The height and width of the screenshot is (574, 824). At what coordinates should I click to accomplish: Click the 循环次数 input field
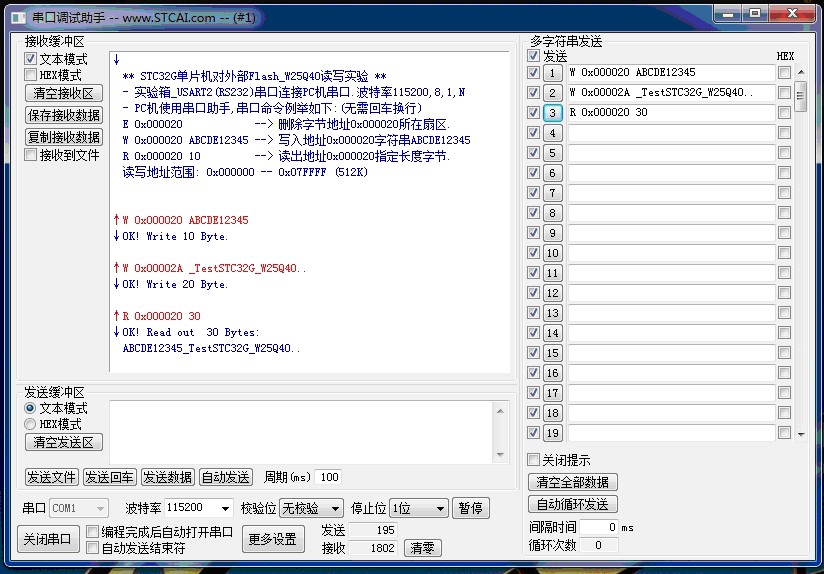coord(599,545)
